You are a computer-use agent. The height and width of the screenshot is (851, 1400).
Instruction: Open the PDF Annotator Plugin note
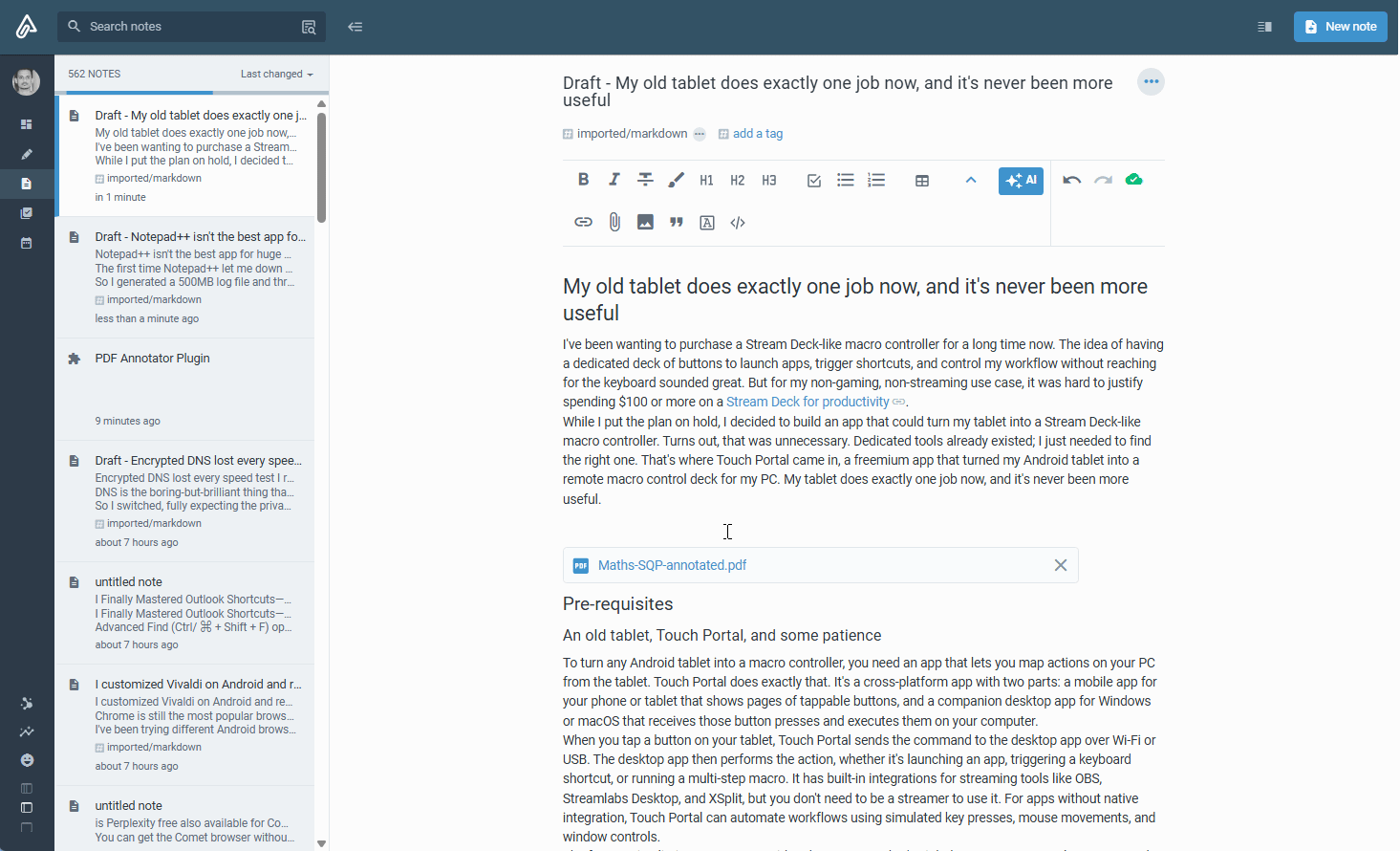pos(185,389)
